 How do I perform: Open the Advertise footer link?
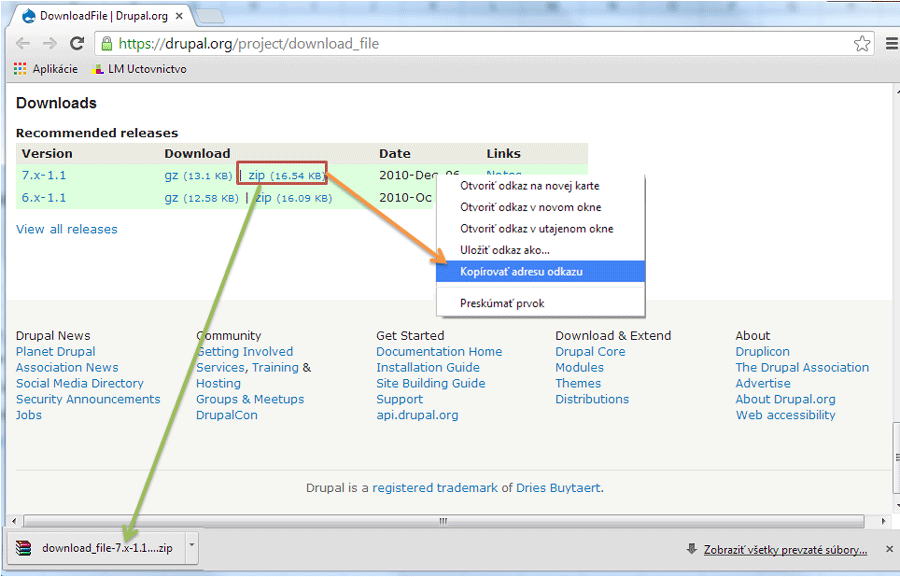(x=763, y=384)
